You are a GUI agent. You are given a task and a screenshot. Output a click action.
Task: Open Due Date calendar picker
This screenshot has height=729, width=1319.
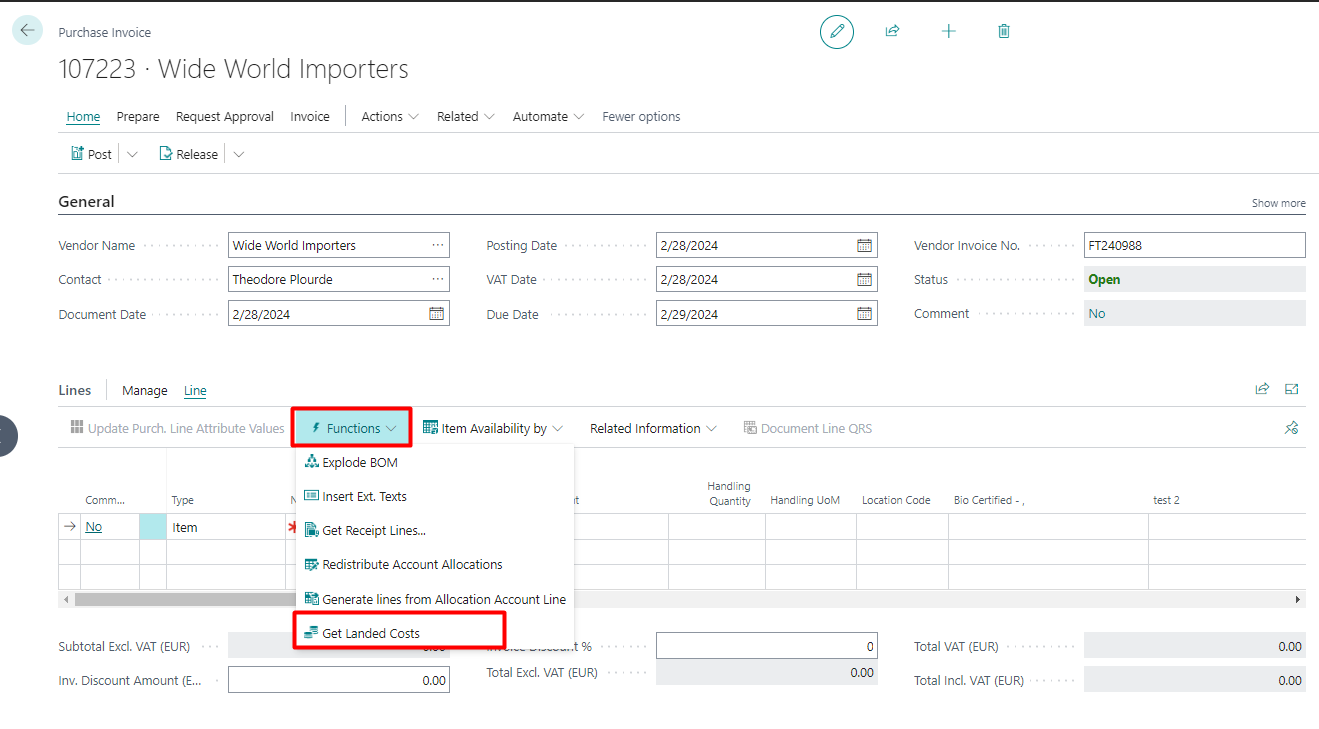point(865,314)
